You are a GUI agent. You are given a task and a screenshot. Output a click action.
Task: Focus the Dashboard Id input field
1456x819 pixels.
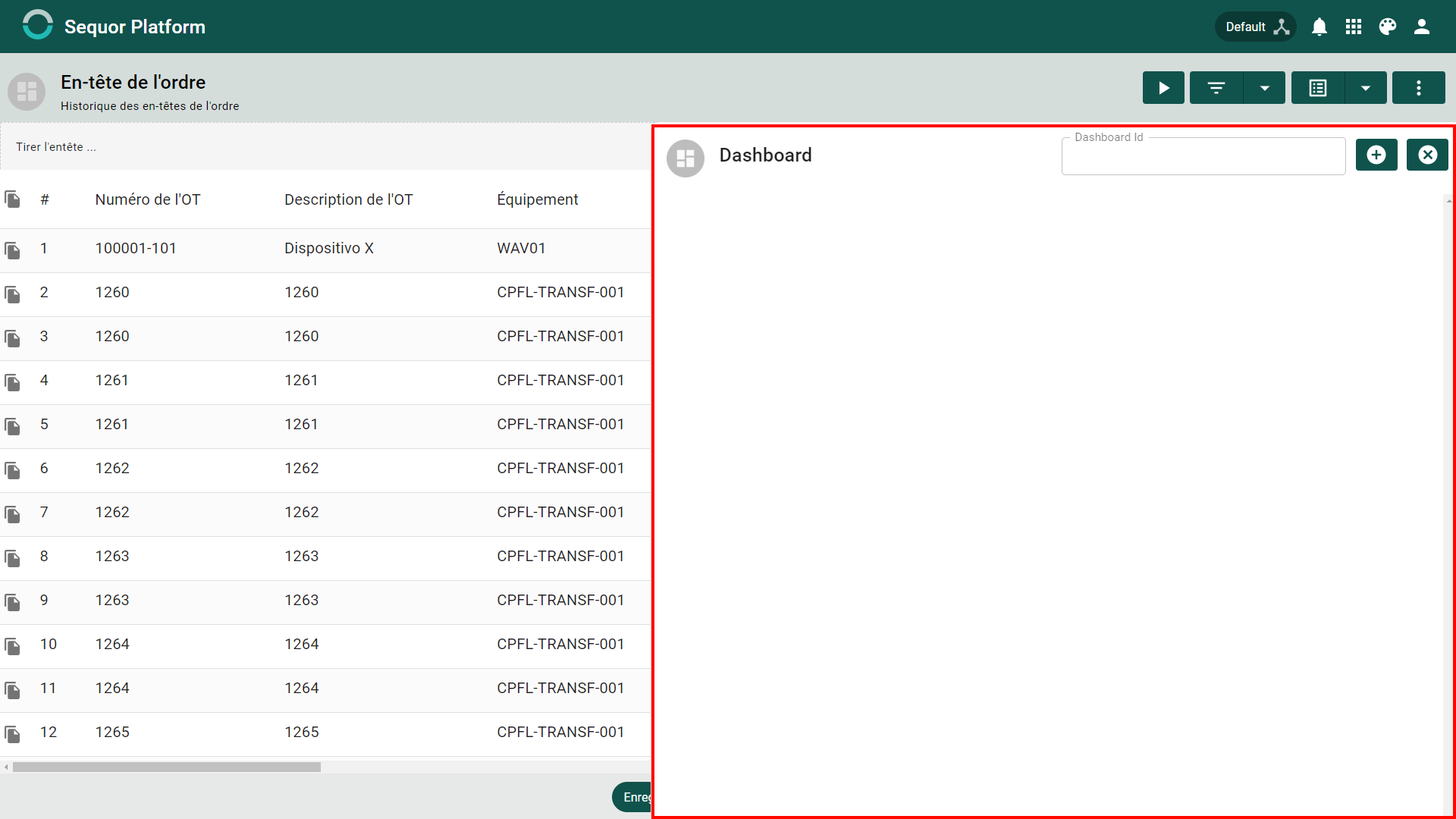[1203, 156]
